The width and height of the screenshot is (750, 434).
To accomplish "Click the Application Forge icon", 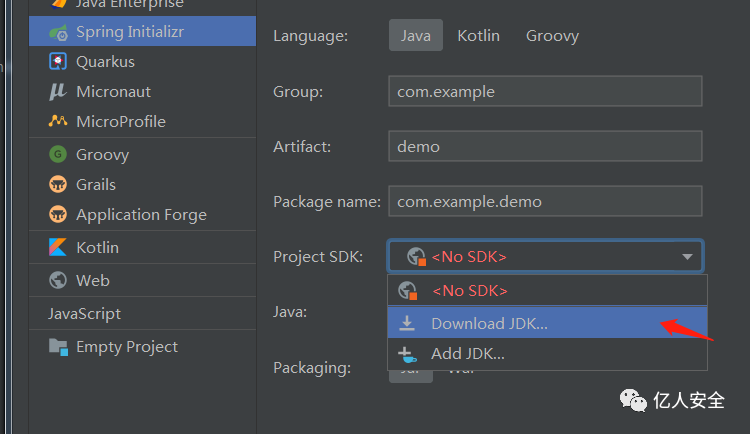I will (x=58, y=214).
